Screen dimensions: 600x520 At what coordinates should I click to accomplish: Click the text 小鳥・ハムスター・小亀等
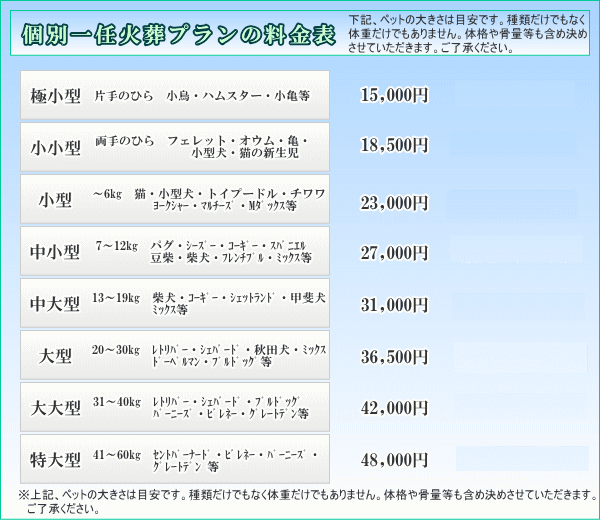click(238, 95)
